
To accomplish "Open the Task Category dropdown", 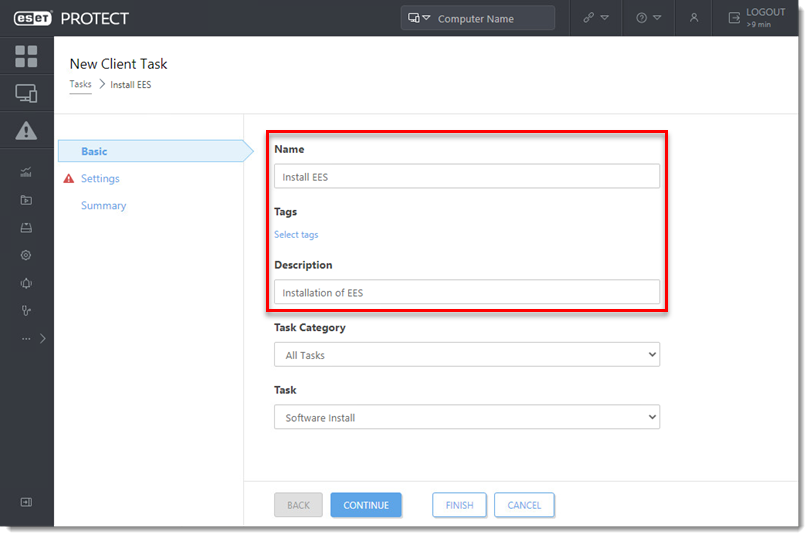I will click(467, 355).
